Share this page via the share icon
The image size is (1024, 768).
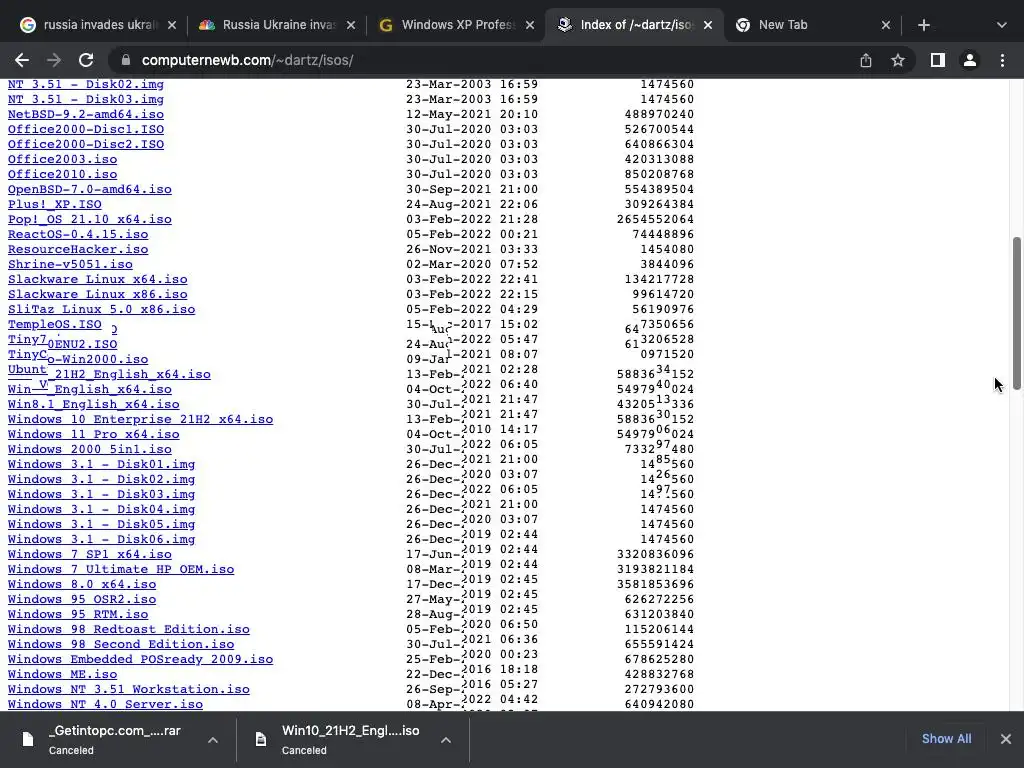coord(866,60)
